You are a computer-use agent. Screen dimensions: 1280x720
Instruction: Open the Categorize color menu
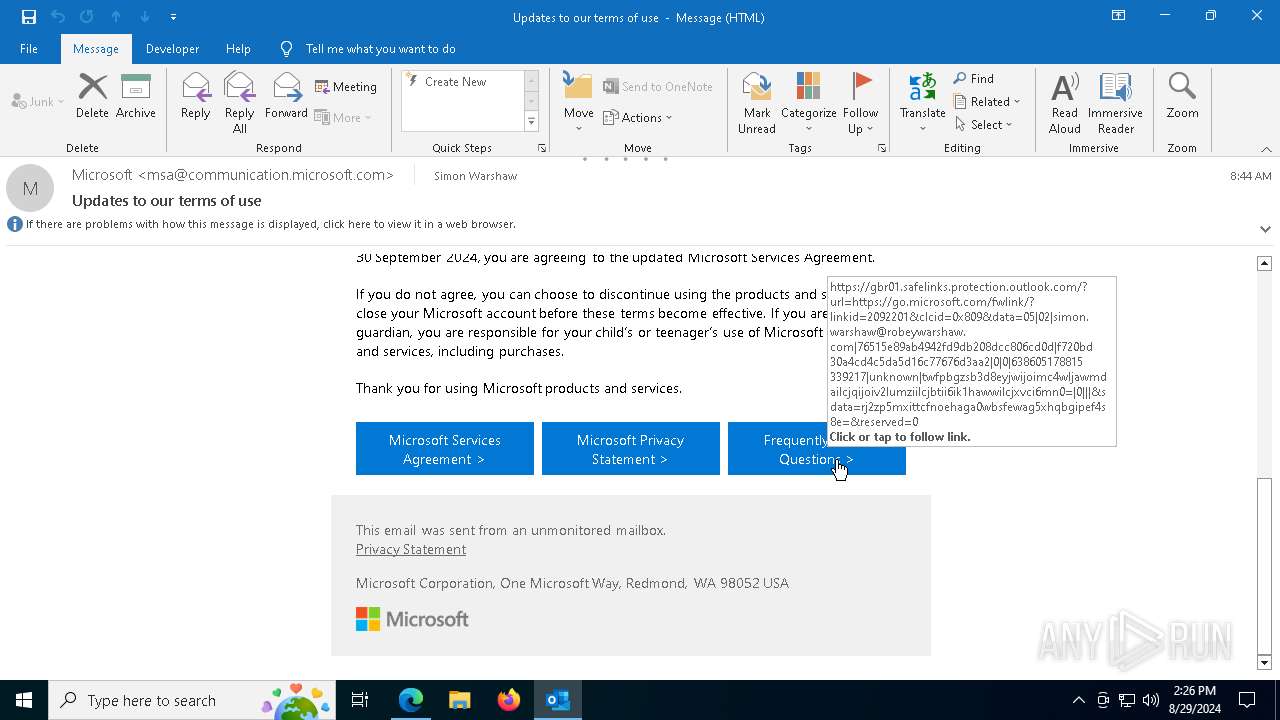tap(808, 103)
